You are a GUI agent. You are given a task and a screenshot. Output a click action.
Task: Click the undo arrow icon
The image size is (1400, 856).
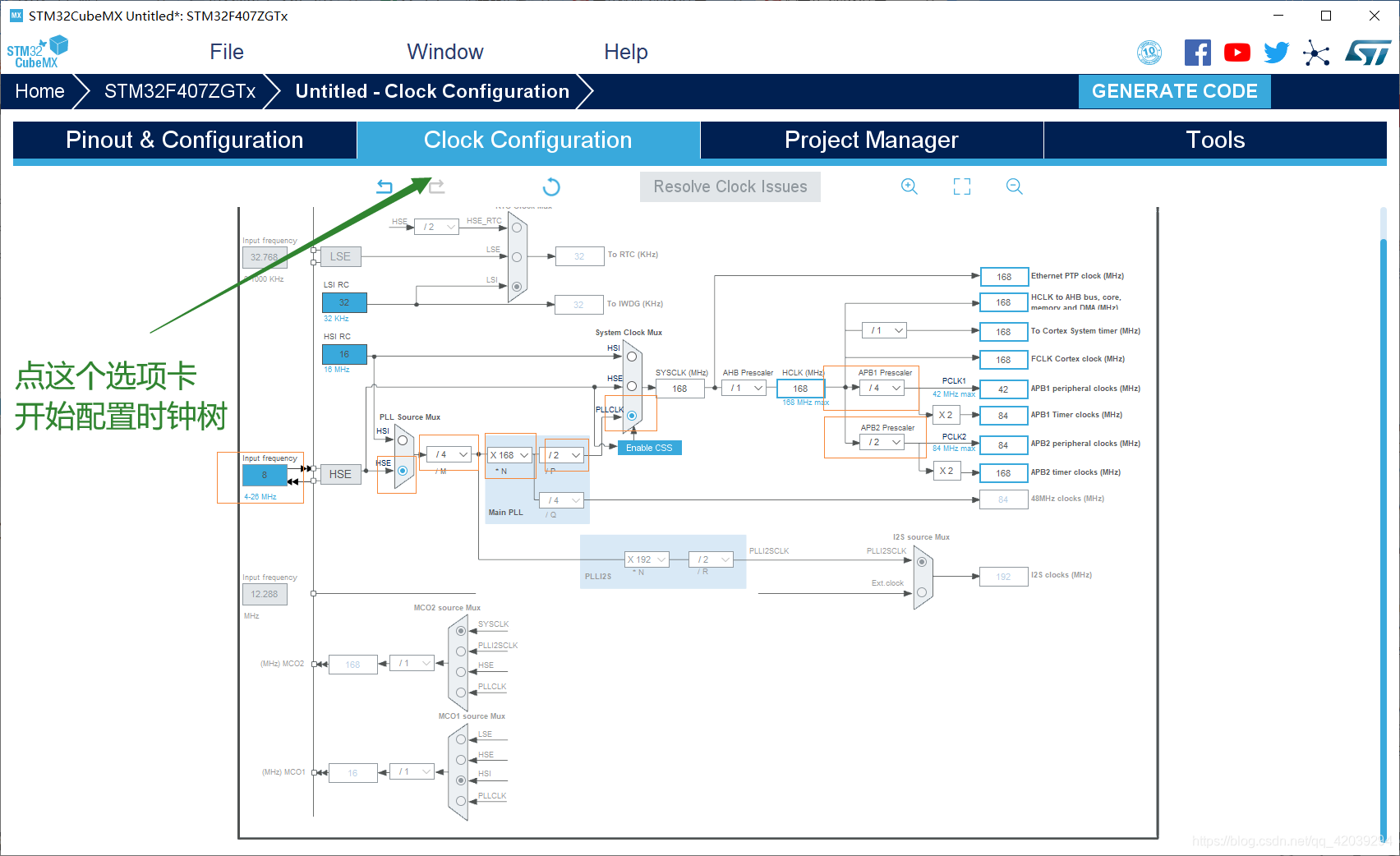[x=385, y=186]
